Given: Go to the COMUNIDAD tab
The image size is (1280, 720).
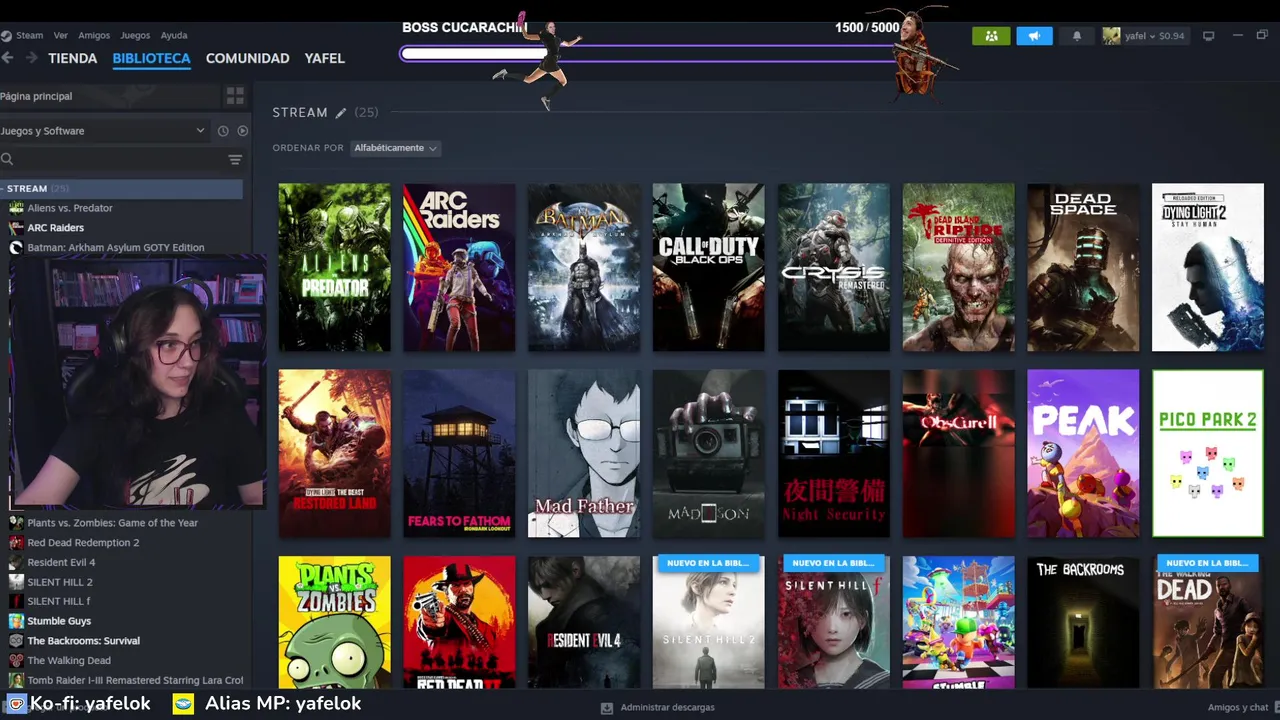Looking at the screenshot, I should [247, 58].
